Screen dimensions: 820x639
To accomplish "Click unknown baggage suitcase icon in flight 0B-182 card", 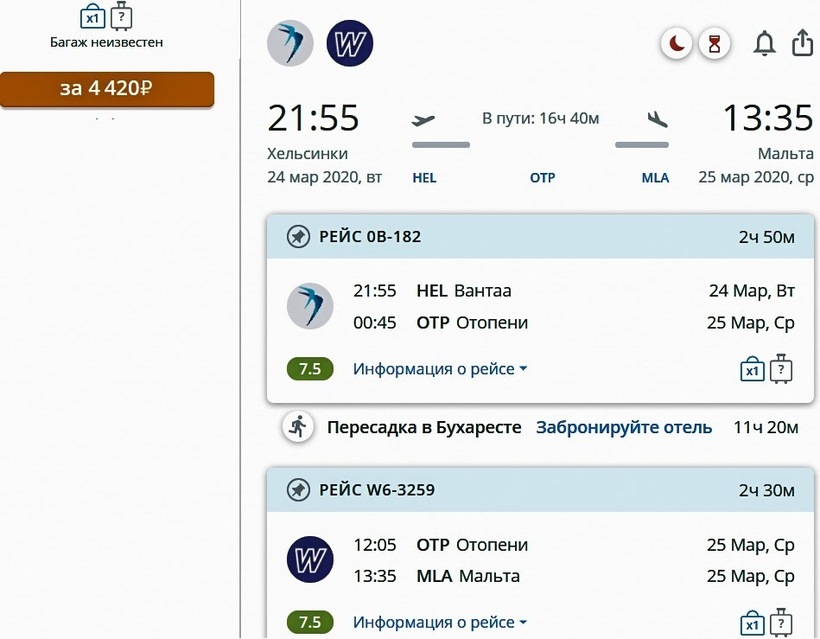I will point(781,369).
